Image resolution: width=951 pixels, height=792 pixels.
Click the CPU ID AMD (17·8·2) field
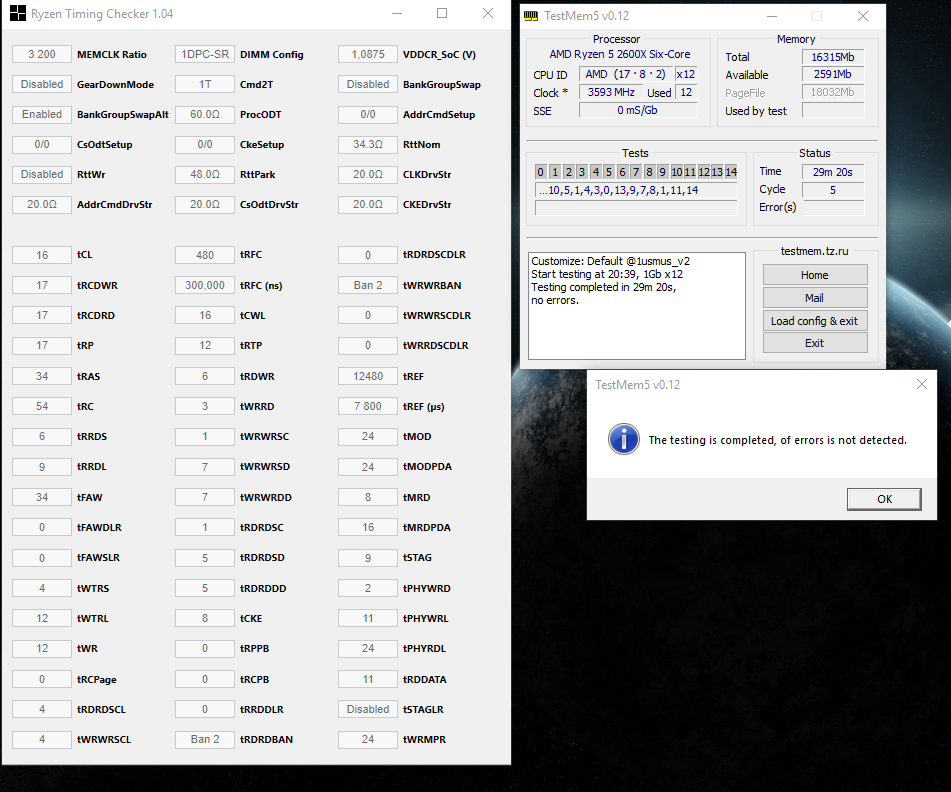point(625,74)
